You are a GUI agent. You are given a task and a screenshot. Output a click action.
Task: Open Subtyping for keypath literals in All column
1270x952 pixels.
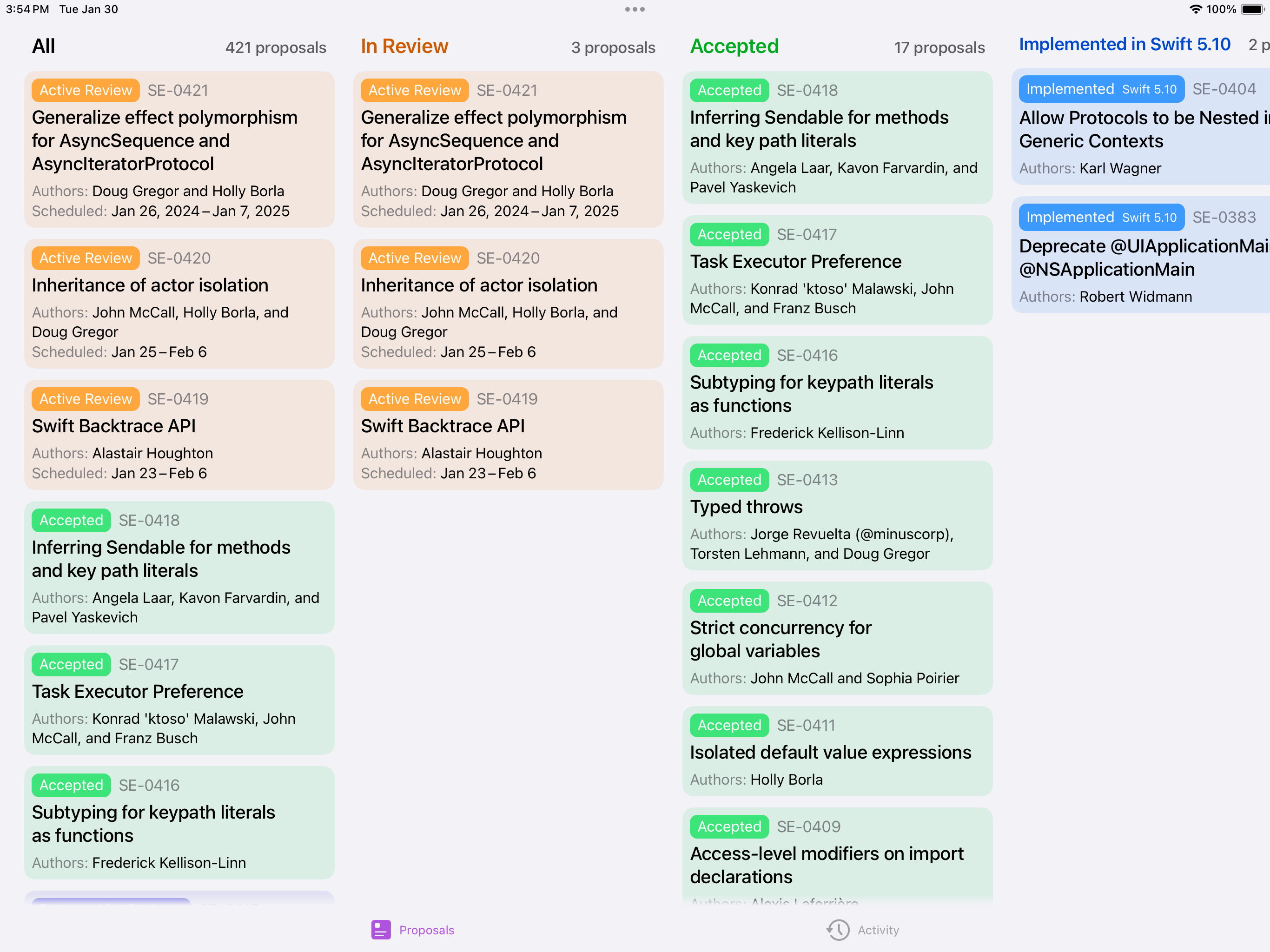[179, 822]
